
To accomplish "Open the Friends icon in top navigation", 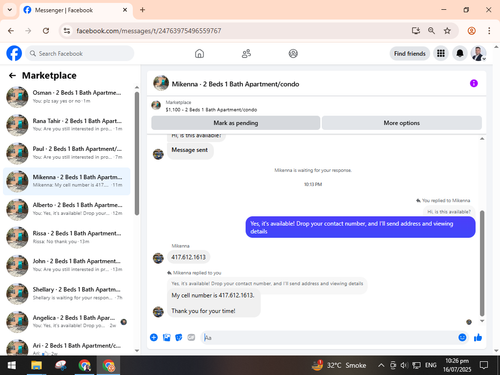I will pyautogui.click(x=246, y=53).
